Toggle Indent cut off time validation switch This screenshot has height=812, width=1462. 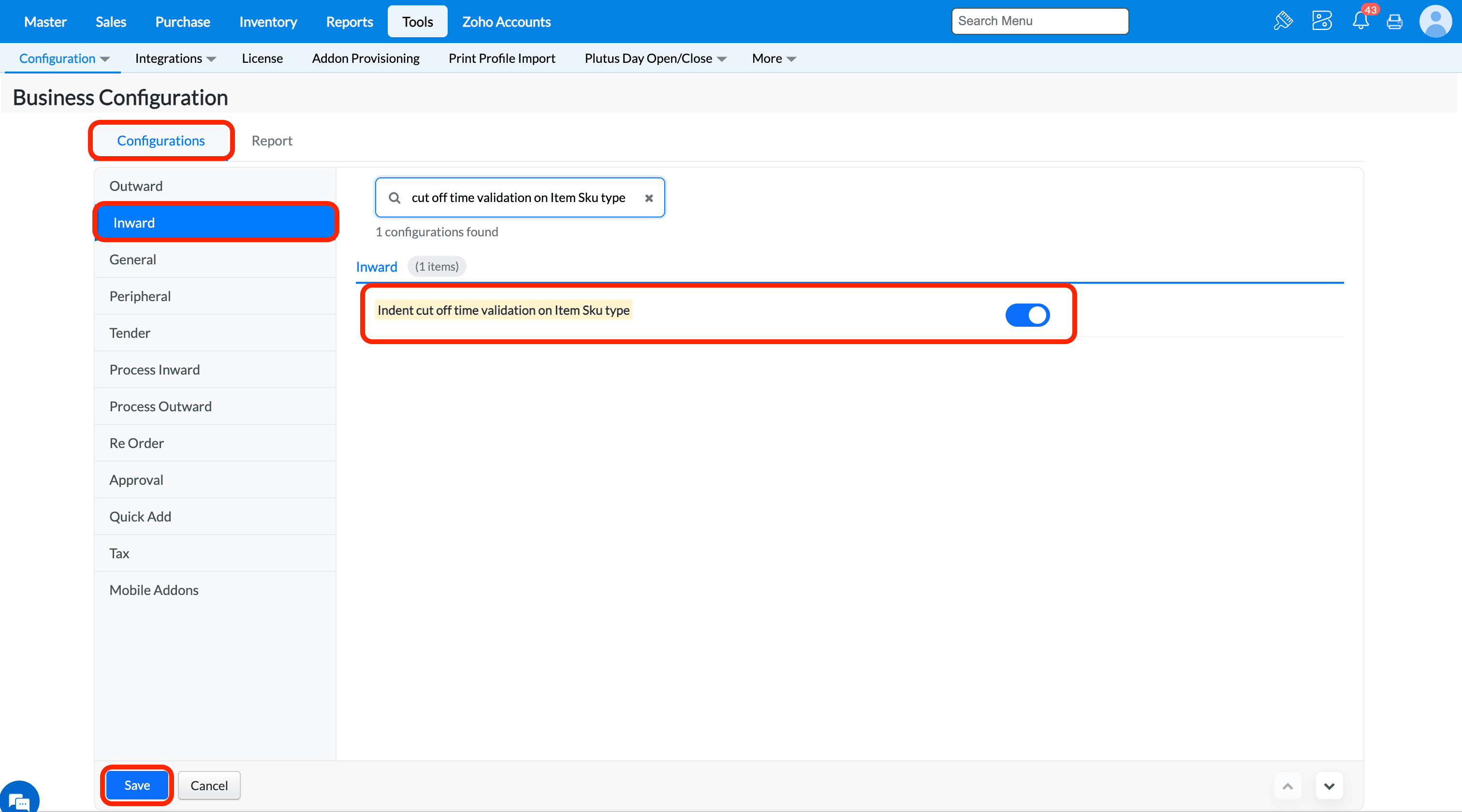pyautogui.click(x=1027, y=315)
